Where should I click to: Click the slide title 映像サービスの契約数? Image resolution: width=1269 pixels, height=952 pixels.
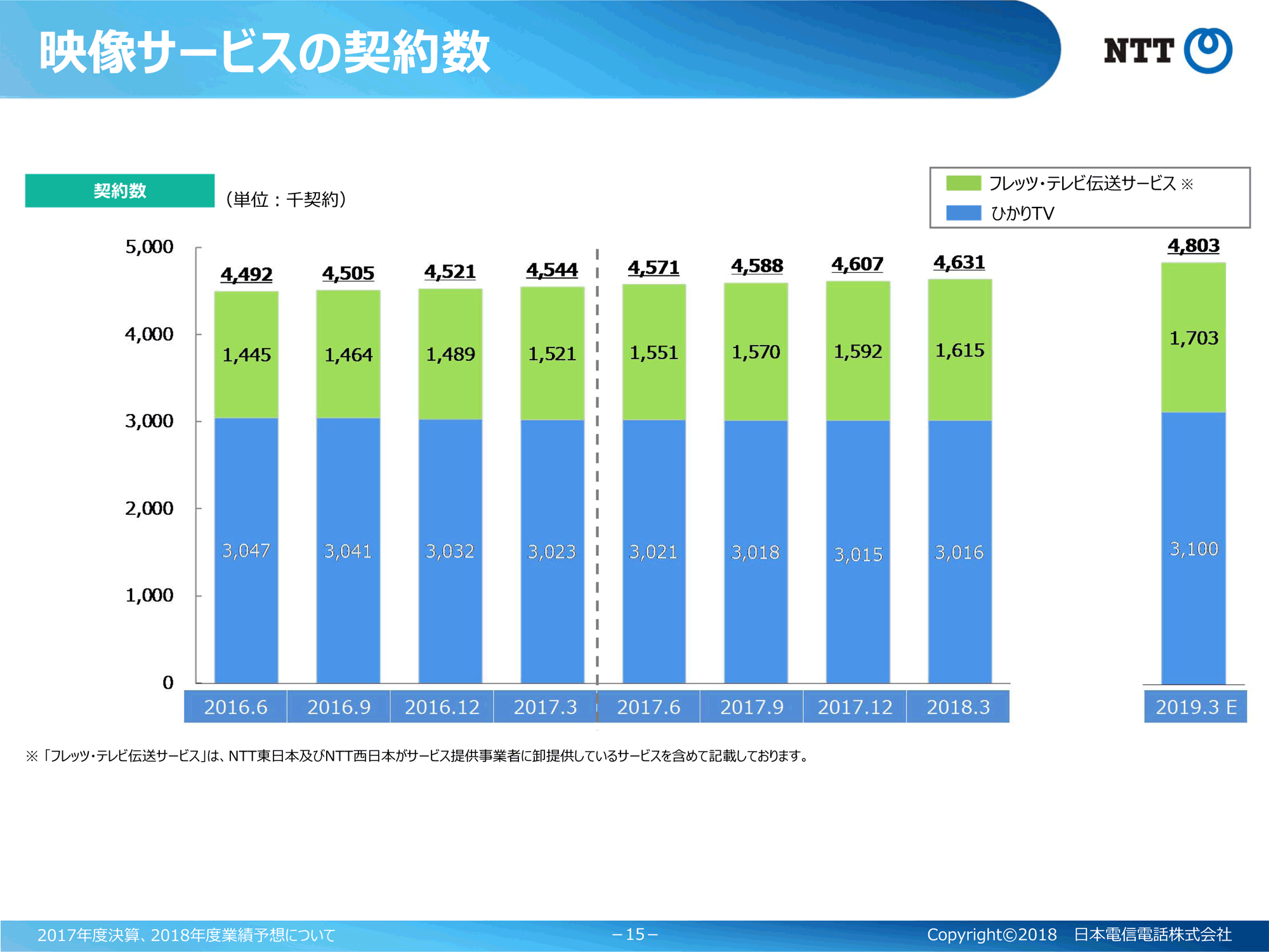point(265,52)
